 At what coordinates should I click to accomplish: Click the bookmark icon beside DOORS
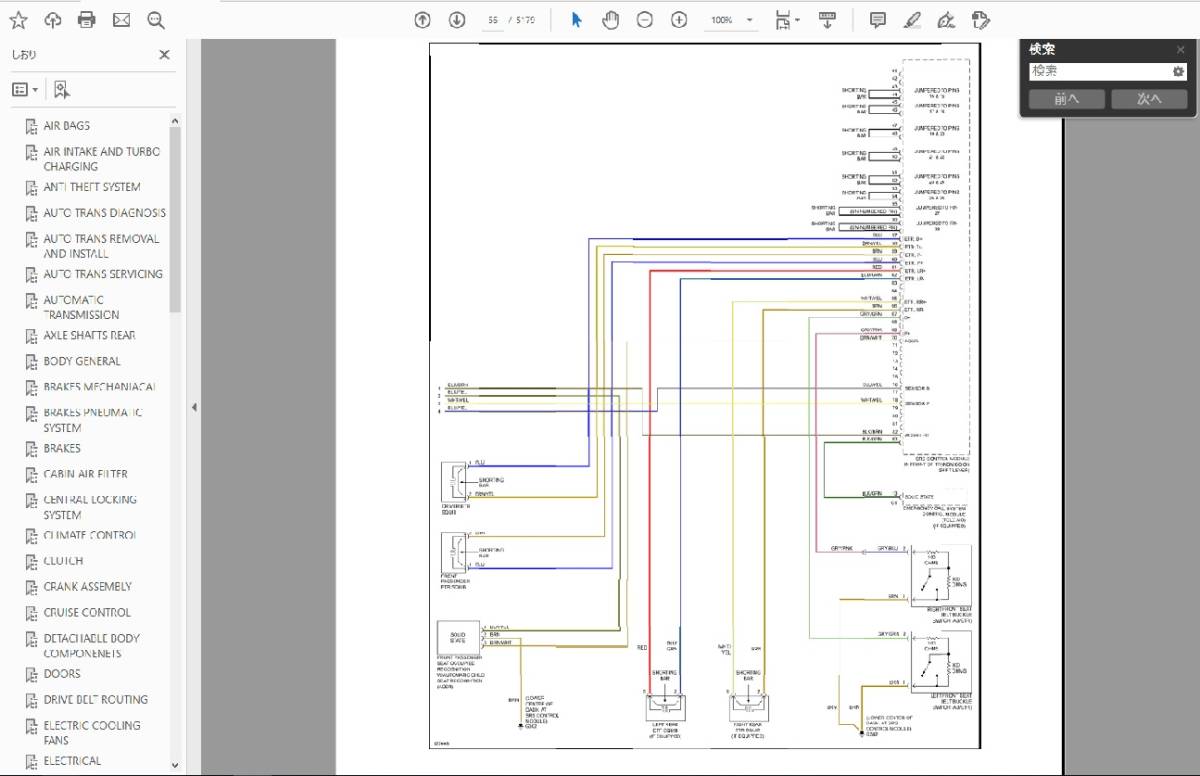pos(31,675)
